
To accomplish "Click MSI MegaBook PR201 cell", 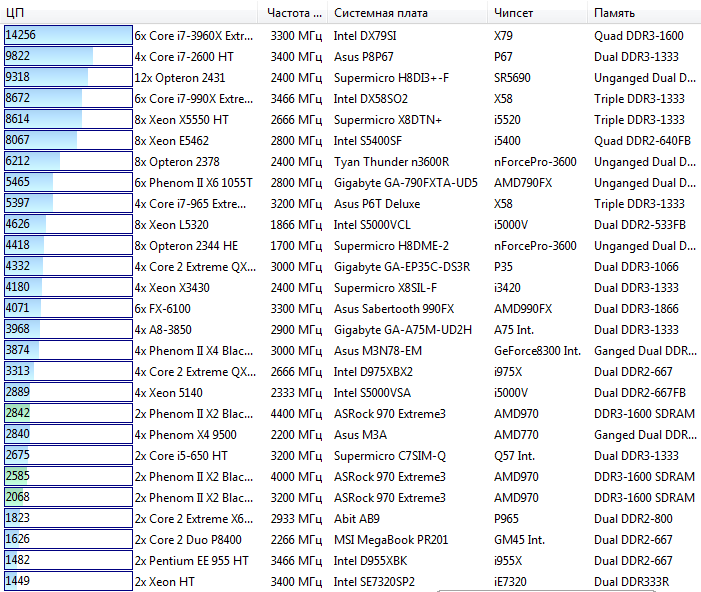I will 391,540.
